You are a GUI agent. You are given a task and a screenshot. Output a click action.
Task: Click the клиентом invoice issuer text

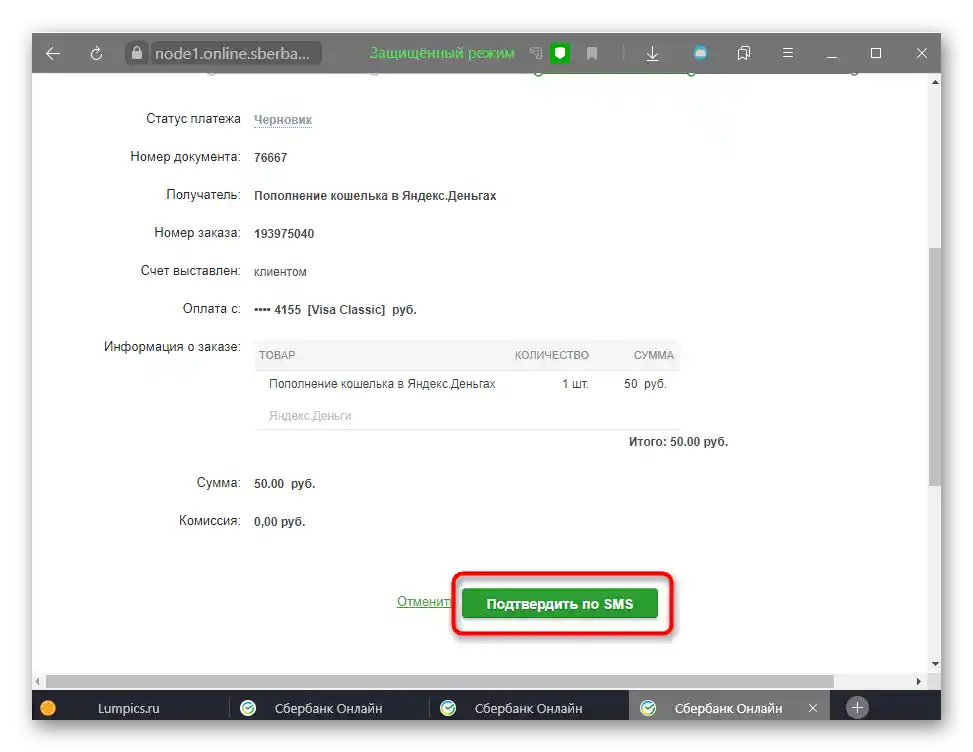[x=280, y=272]
